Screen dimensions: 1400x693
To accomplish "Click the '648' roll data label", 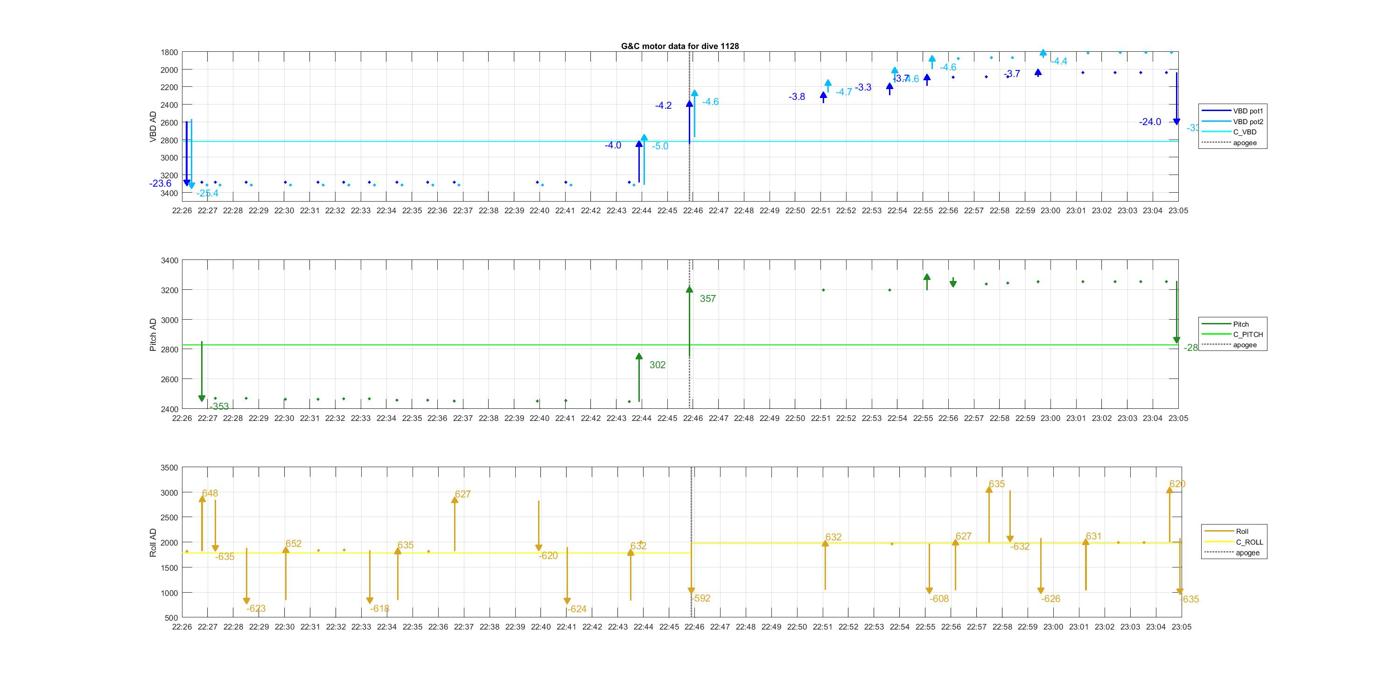I will coord(209,494).
